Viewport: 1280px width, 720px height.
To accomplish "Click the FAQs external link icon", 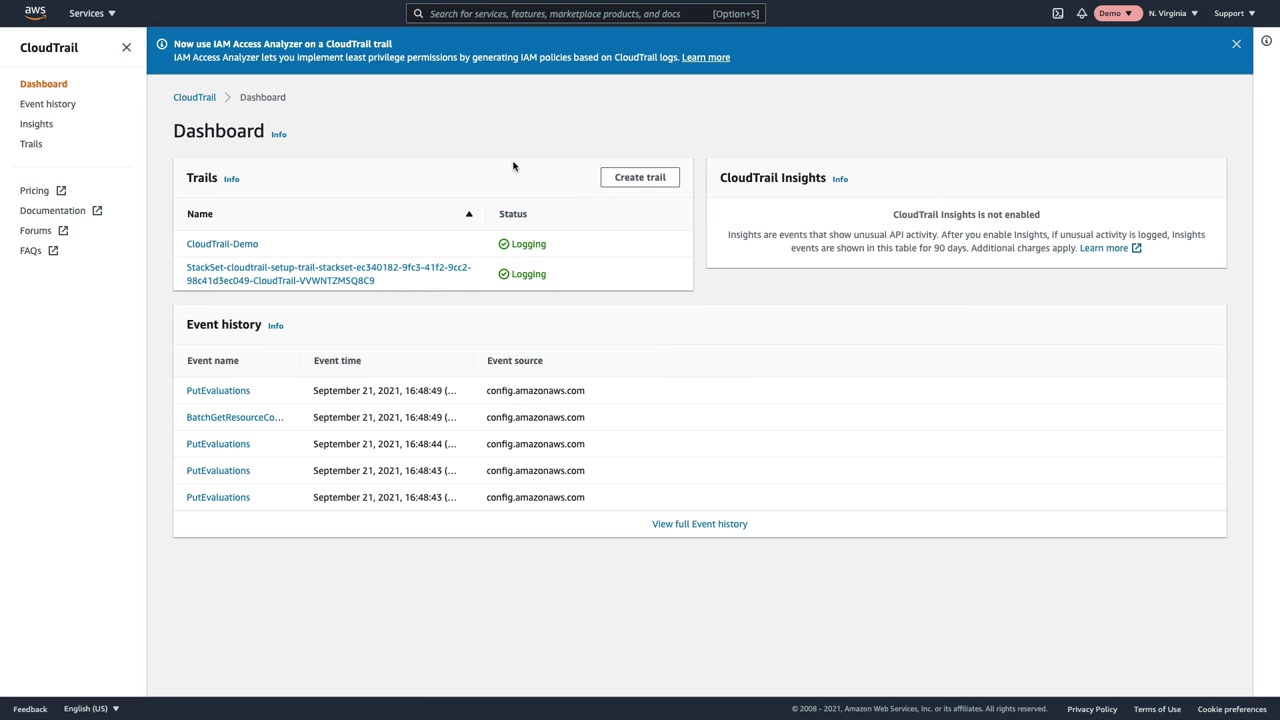I will pyautogui.click(x=53, y=250).
